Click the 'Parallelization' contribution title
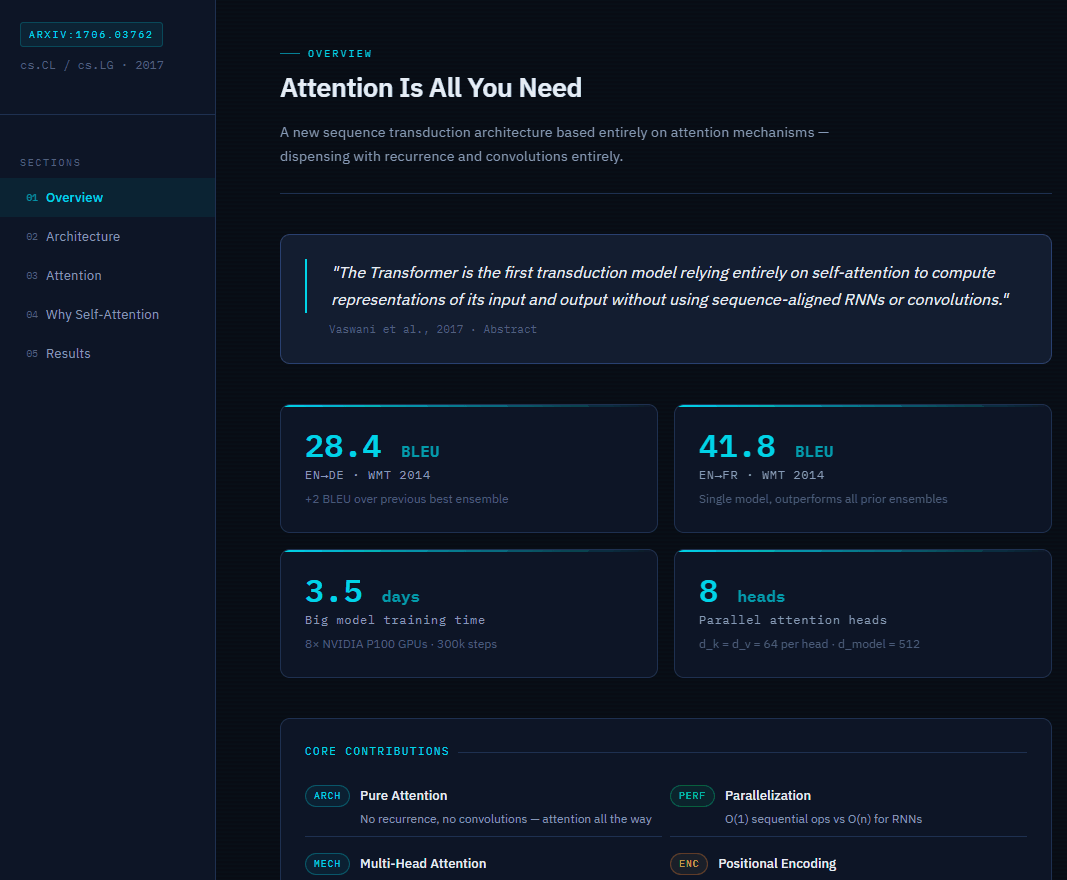The width and height of the screenshot is (1067, 880). [768, 796]
